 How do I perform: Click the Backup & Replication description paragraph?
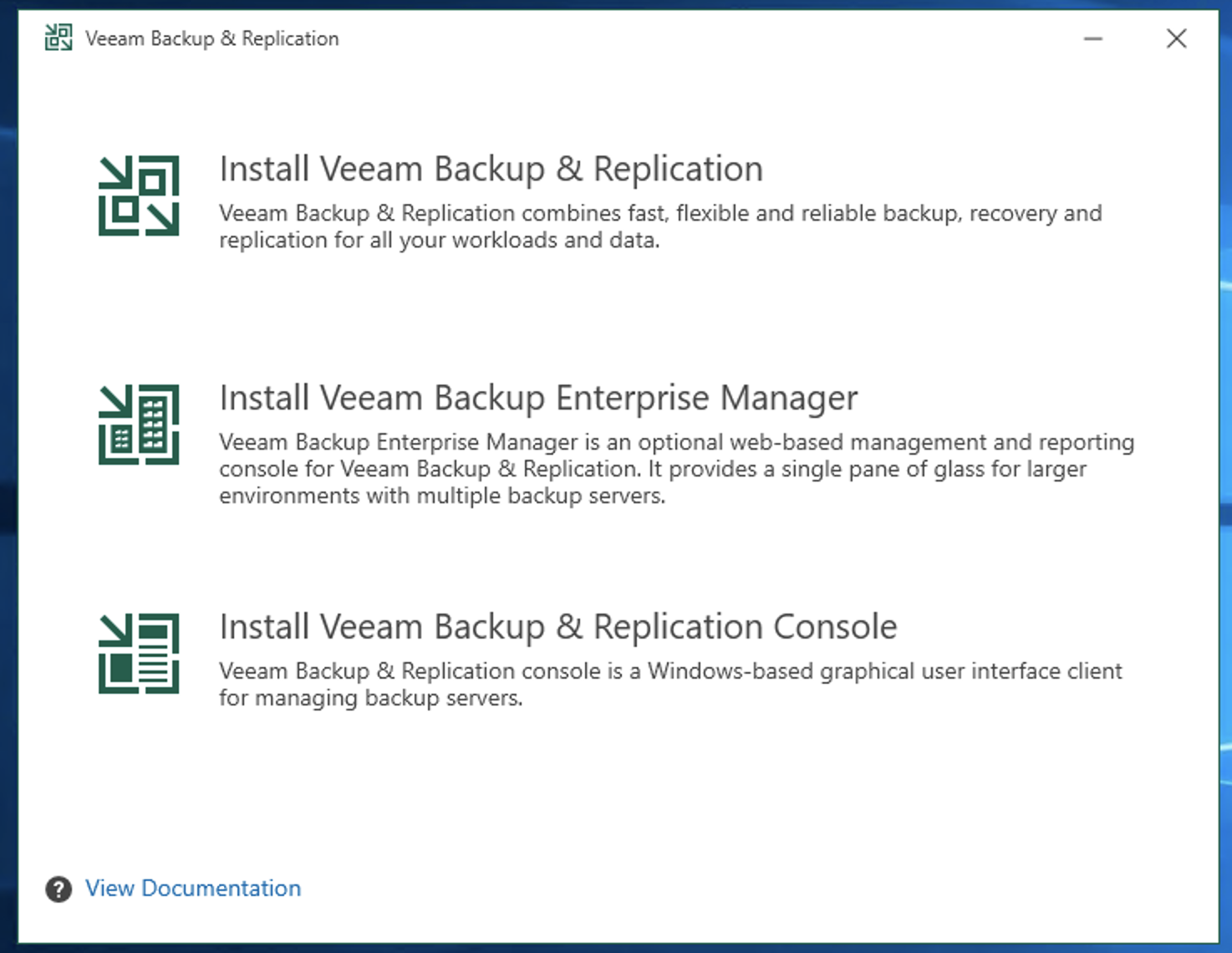tap(660, 227)
